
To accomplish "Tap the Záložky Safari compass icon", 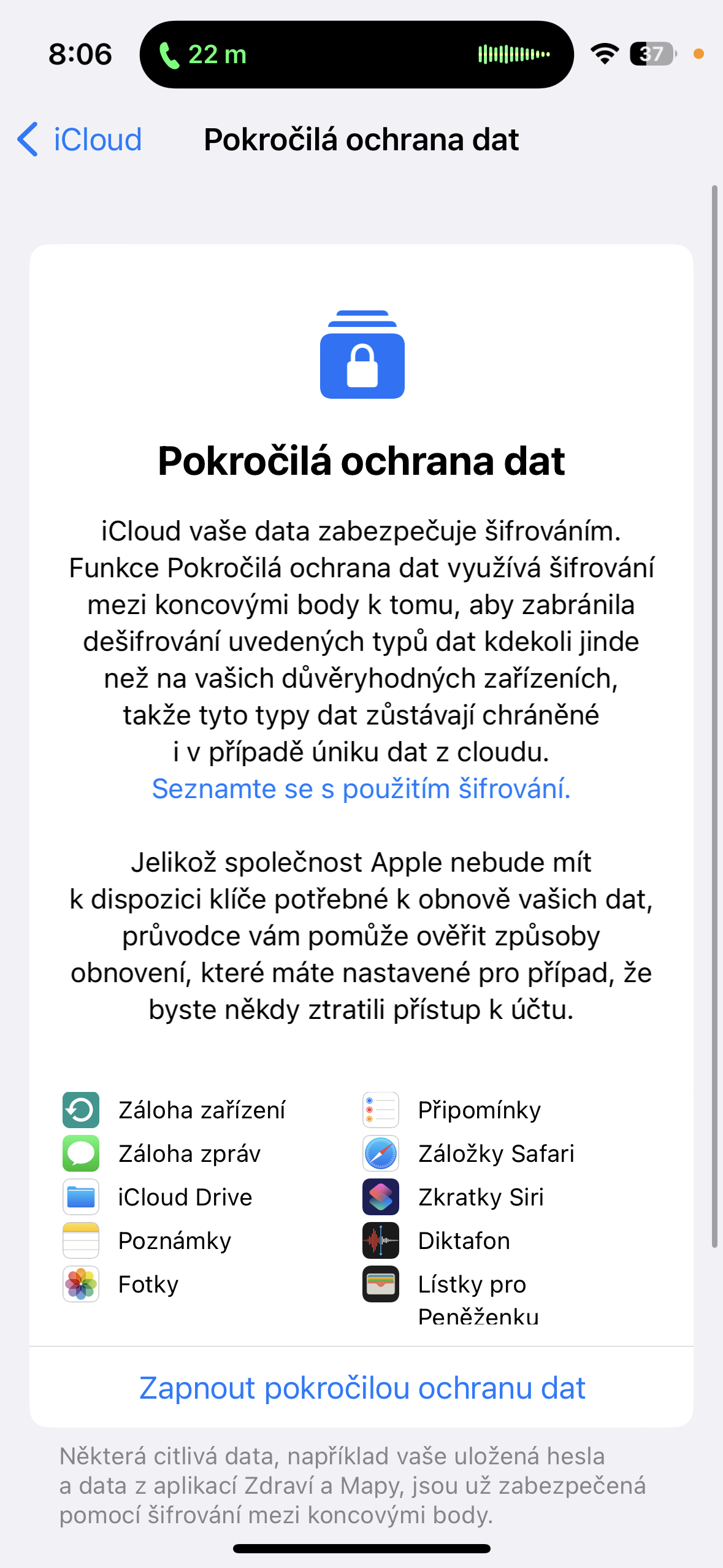I will click(380, 1153).
